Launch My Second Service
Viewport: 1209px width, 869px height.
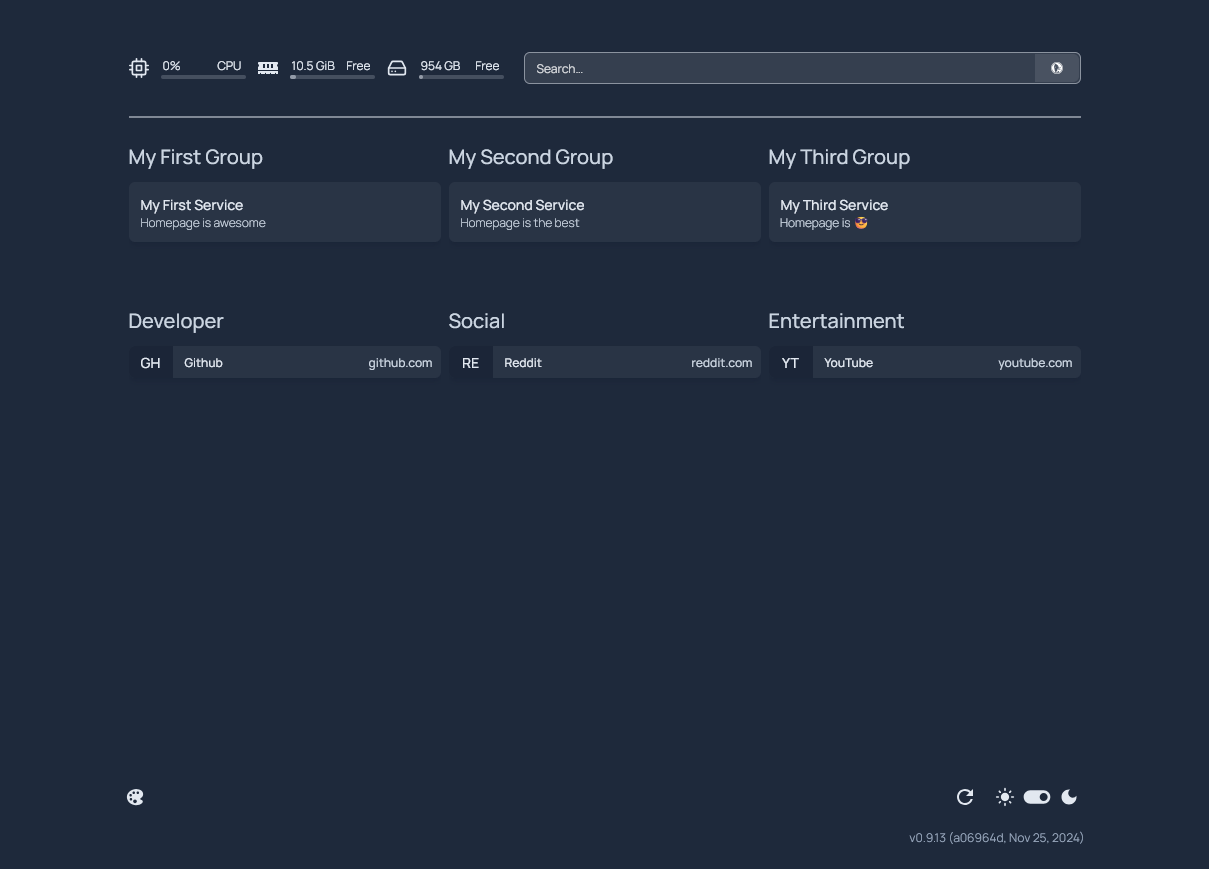[x=604, y=211]
